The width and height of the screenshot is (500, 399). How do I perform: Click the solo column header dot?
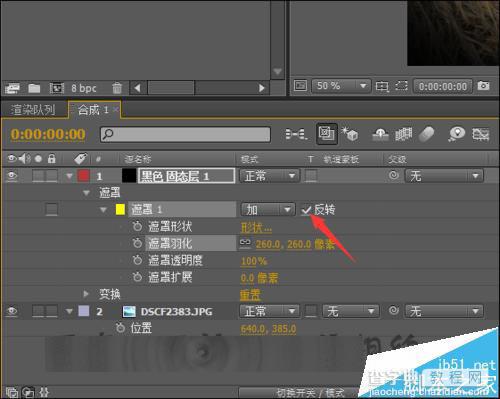coord(38,159)
